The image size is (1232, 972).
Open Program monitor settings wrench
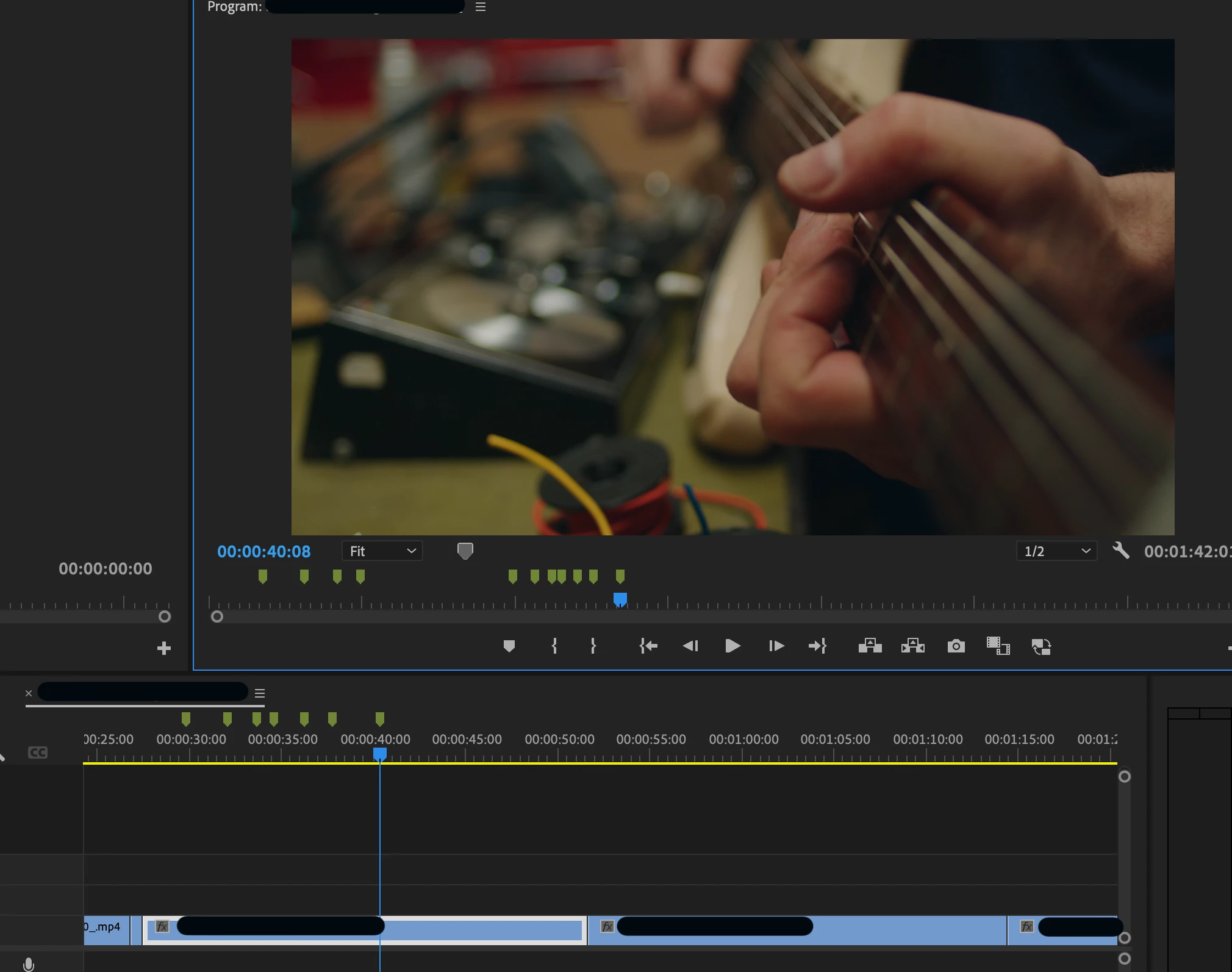(x=1120, y=551)
